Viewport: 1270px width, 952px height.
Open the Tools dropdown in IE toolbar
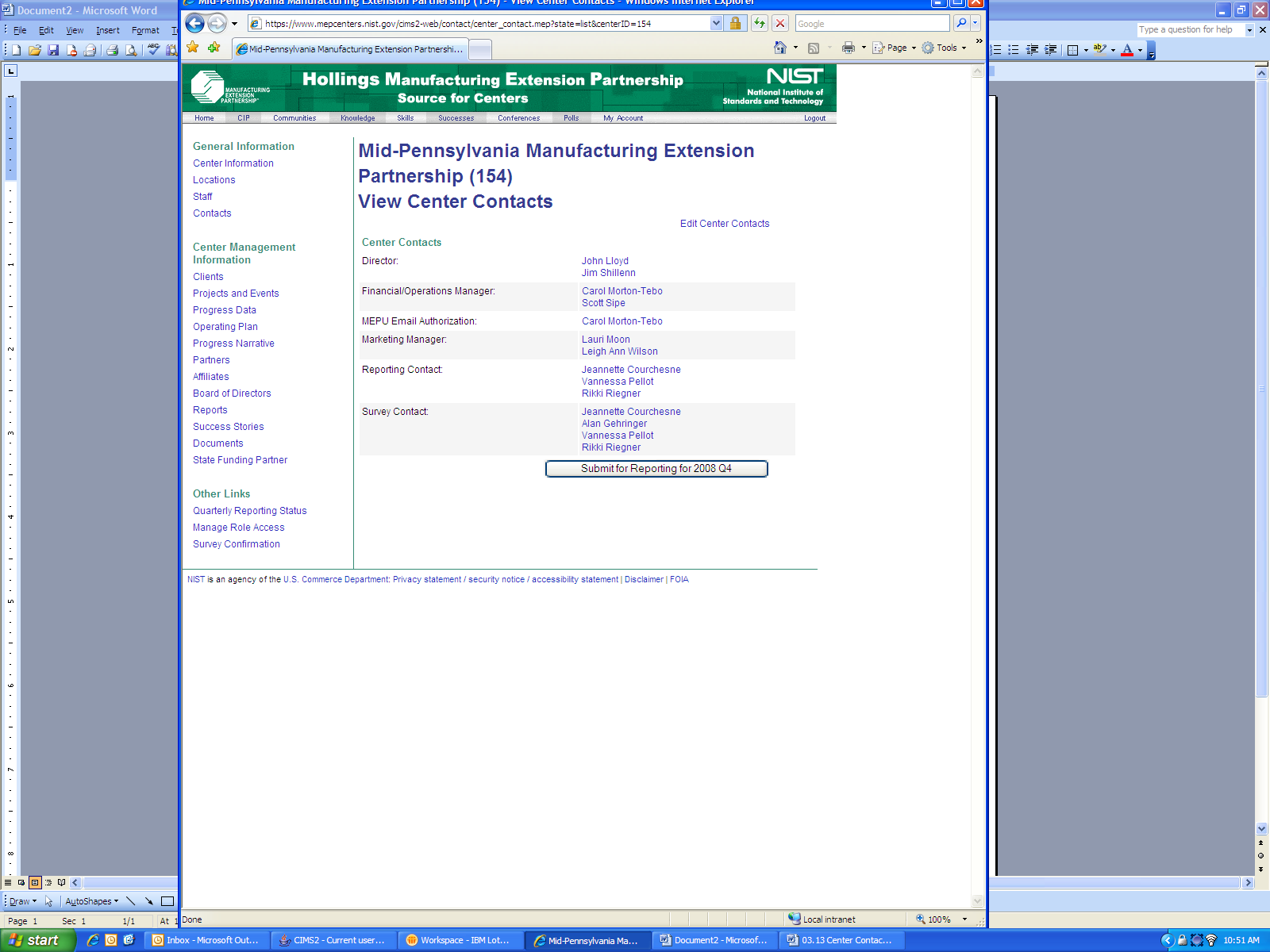pyautogui.click(x=945, y=48)
